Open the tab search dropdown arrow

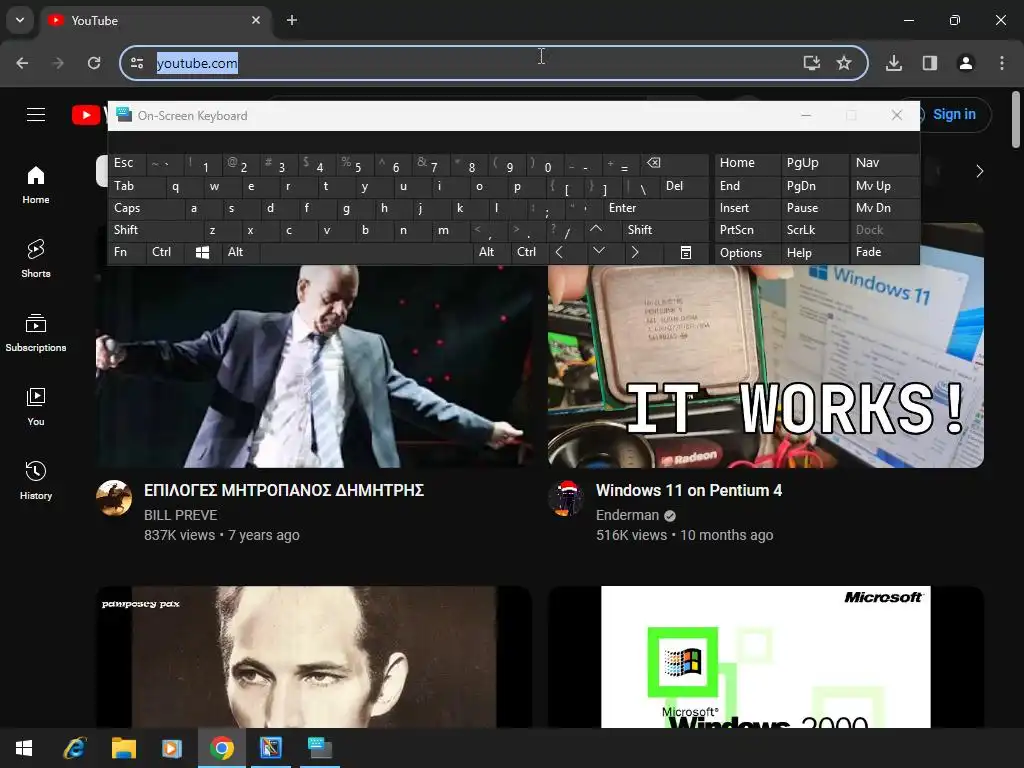click(20, 20)
